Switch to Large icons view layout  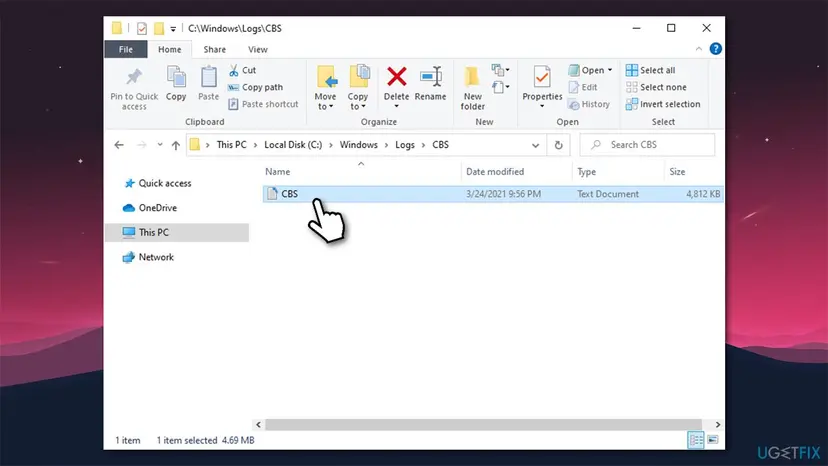click(x=713, y=440)
